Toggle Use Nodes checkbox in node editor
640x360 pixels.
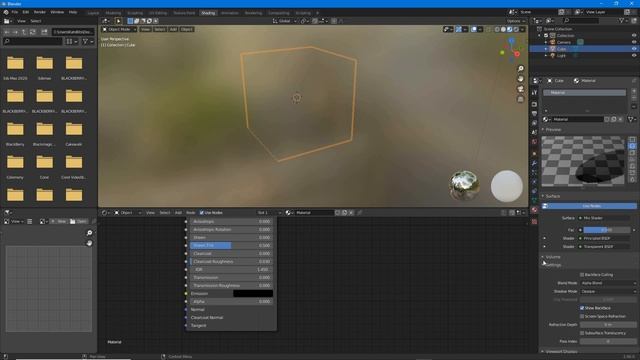coord(202,213)
